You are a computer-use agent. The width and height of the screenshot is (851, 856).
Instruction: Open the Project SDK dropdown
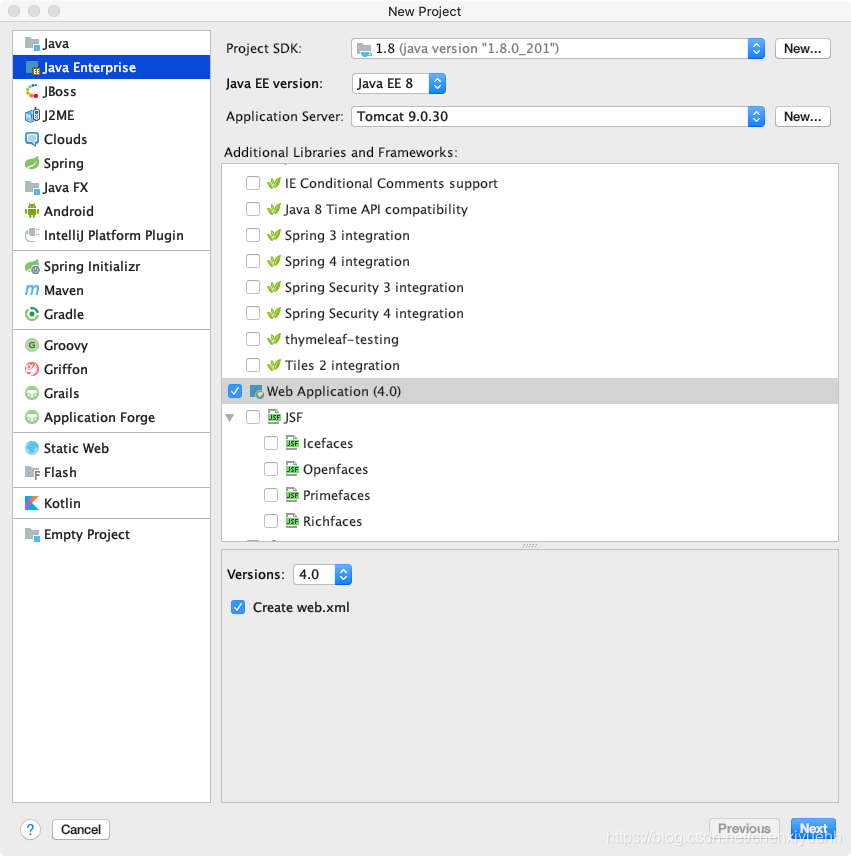[558, 49]
